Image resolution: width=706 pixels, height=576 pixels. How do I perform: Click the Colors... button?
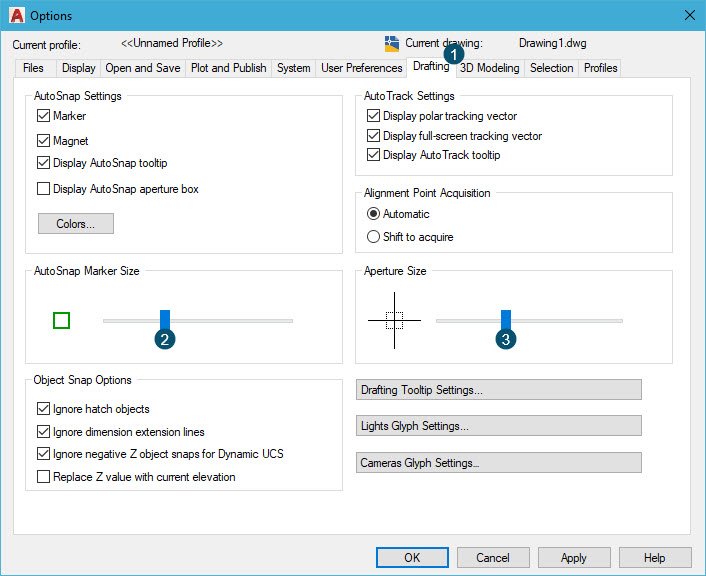tap(76, 223)
